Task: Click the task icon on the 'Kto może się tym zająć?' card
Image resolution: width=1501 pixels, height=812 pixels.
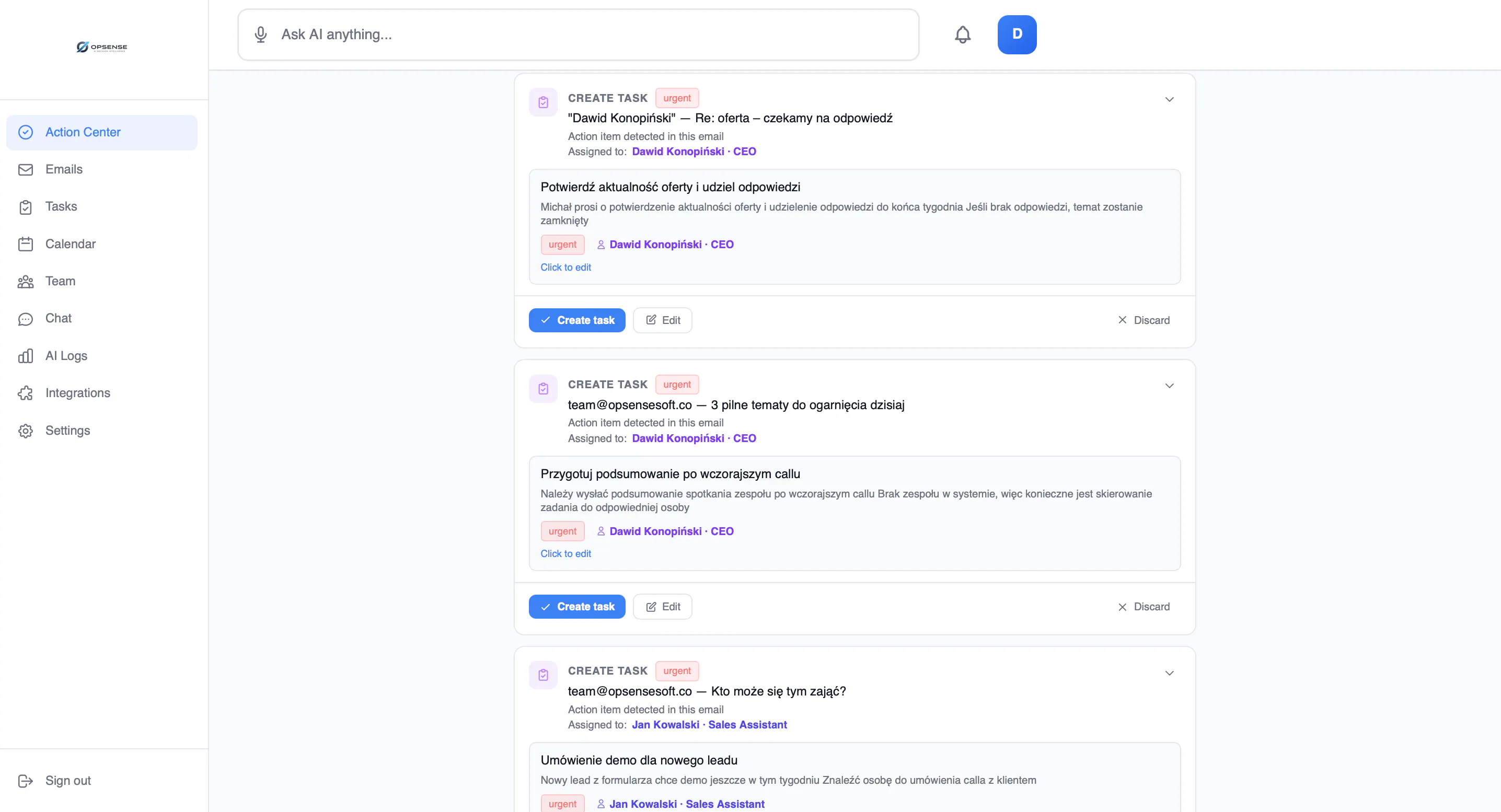Action: click(x=543, y=675)
